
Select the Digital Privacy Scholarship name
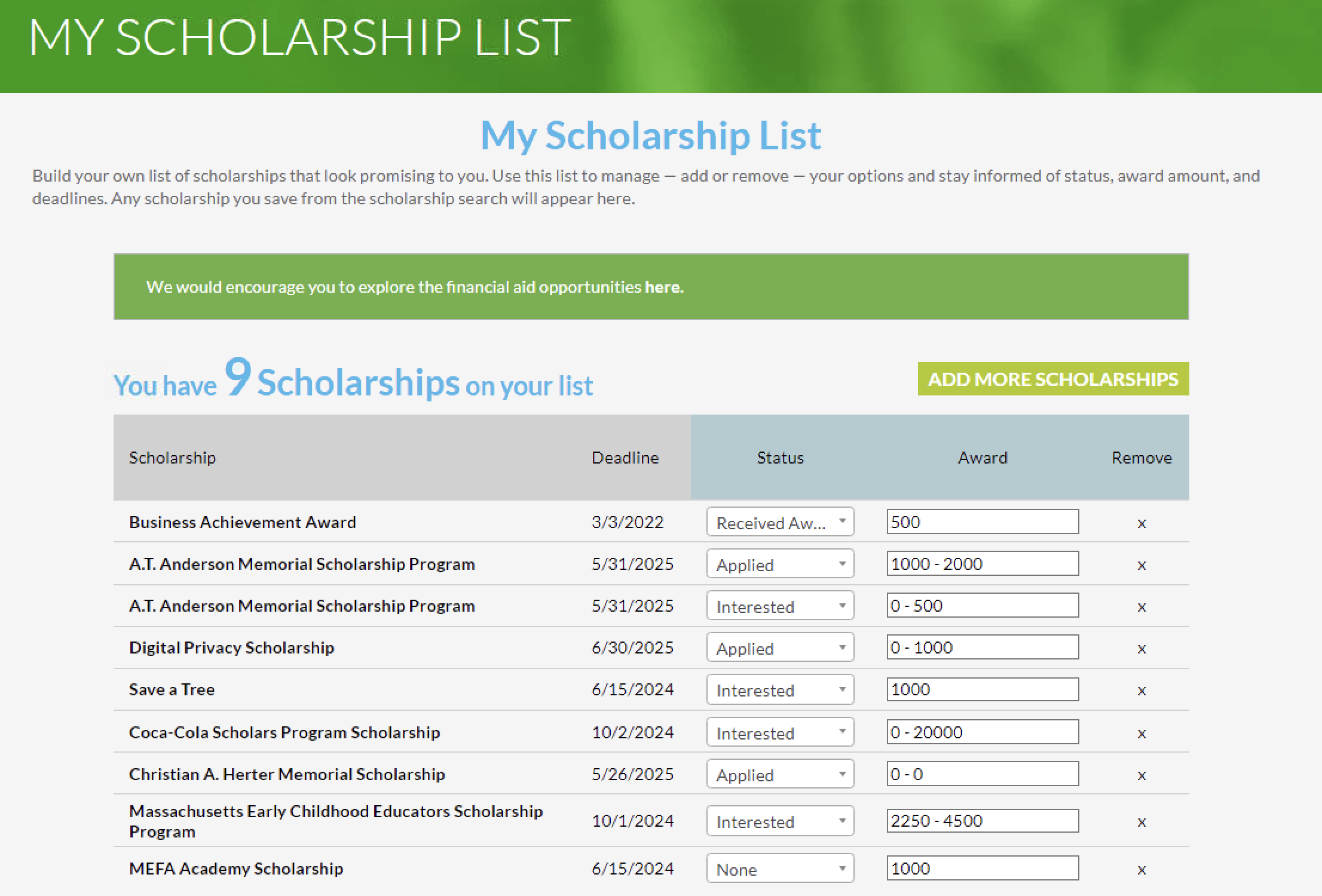(232, 648)
